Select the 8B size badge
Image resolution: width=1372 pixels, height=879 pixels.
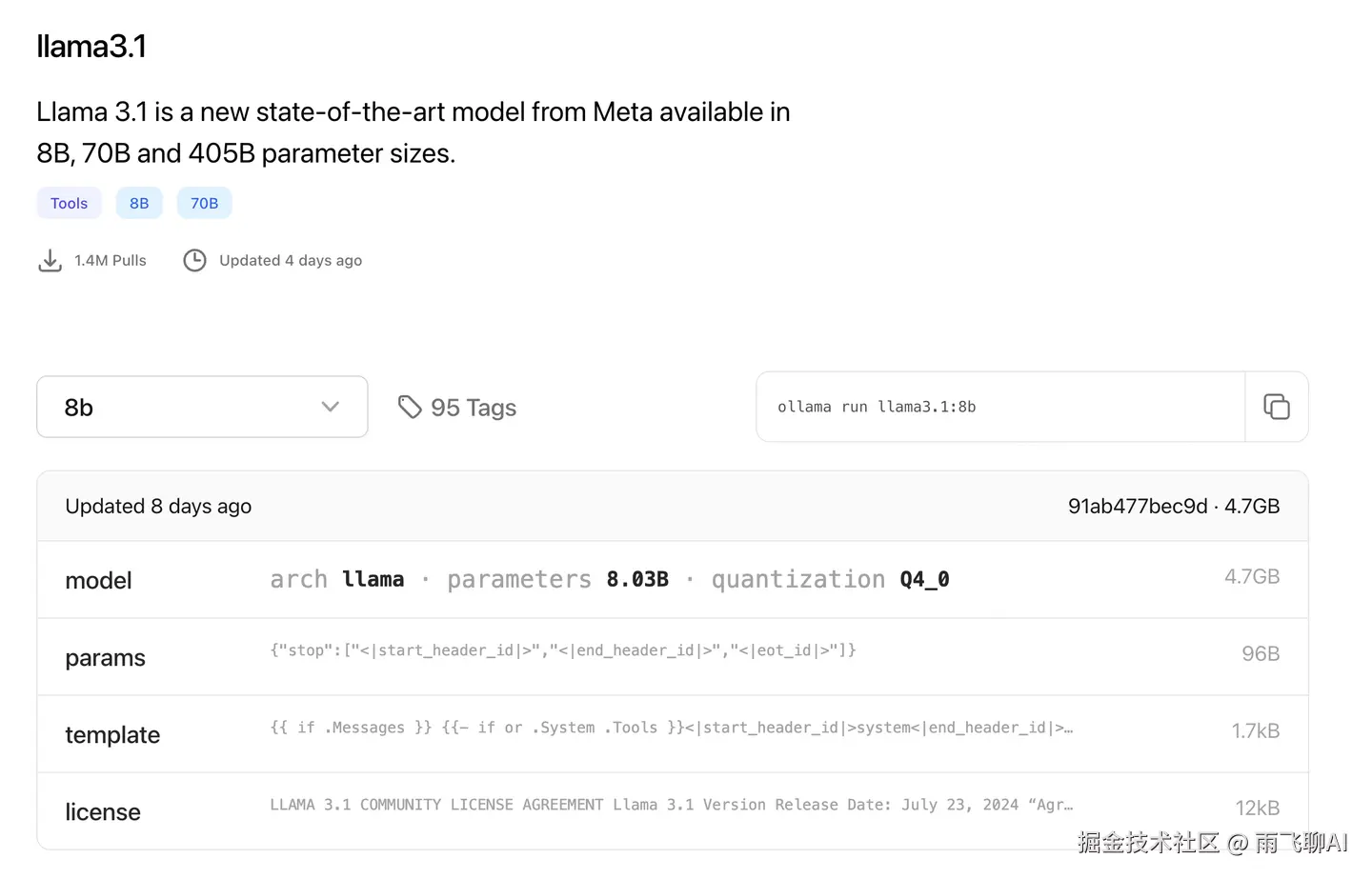(x=139, y=203)
